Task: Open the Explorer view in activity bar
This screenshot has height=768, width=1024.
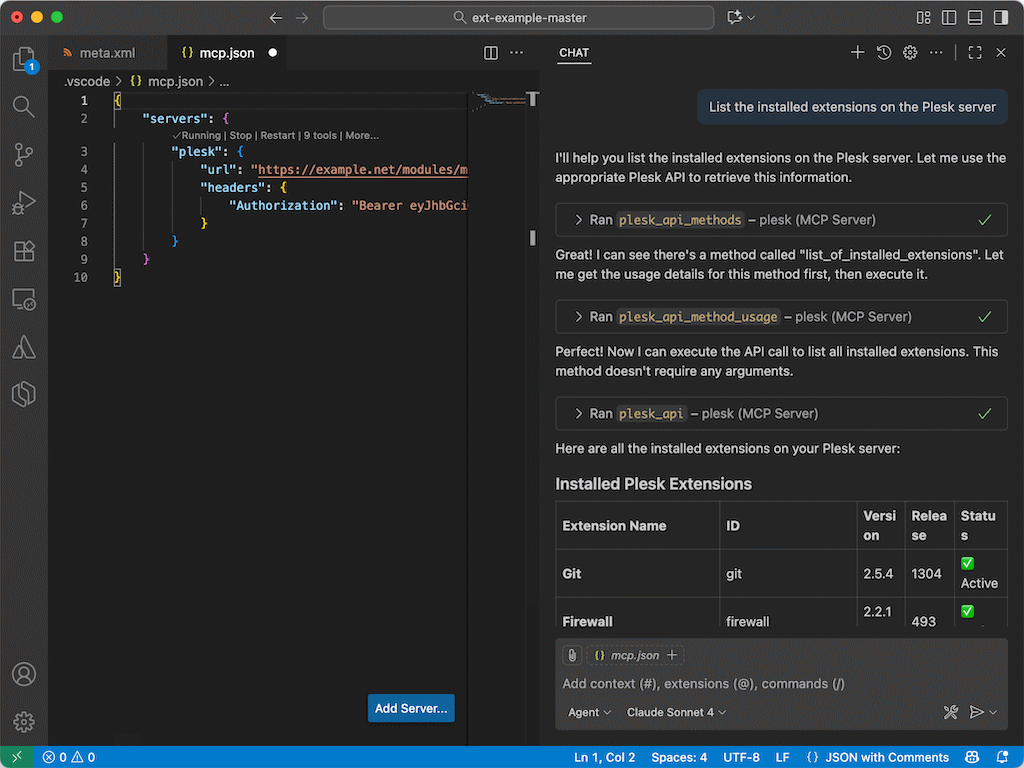Action: (24, 60)
